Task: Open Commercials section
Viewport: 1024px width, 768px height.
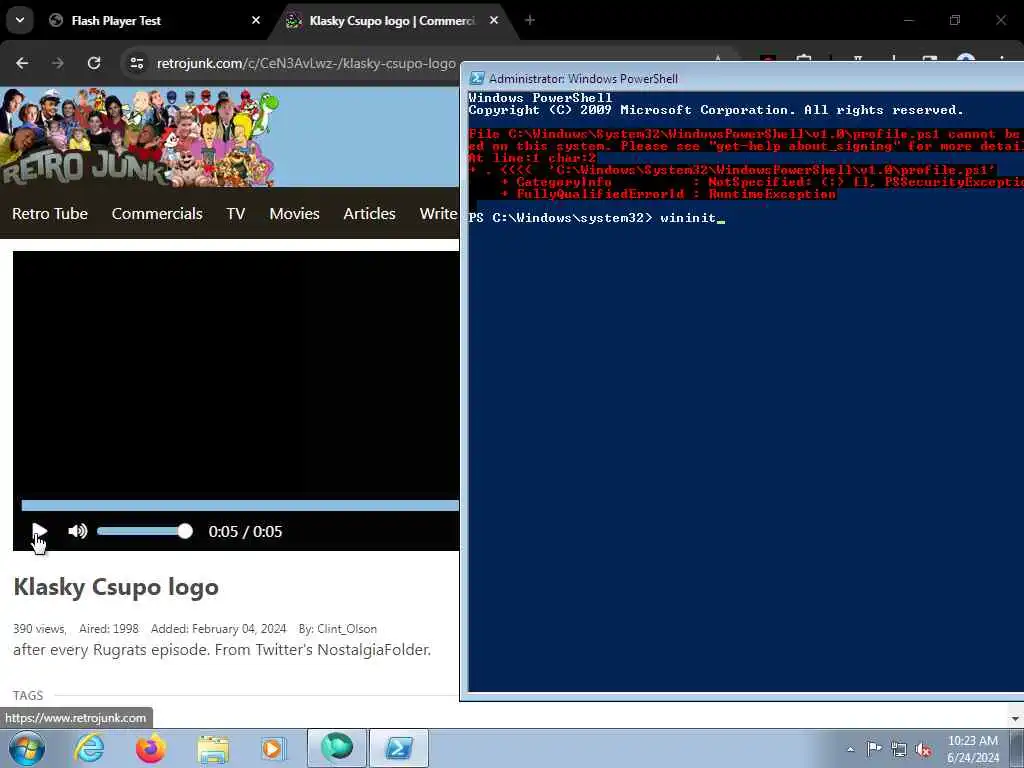Action: tap(157, 214)
